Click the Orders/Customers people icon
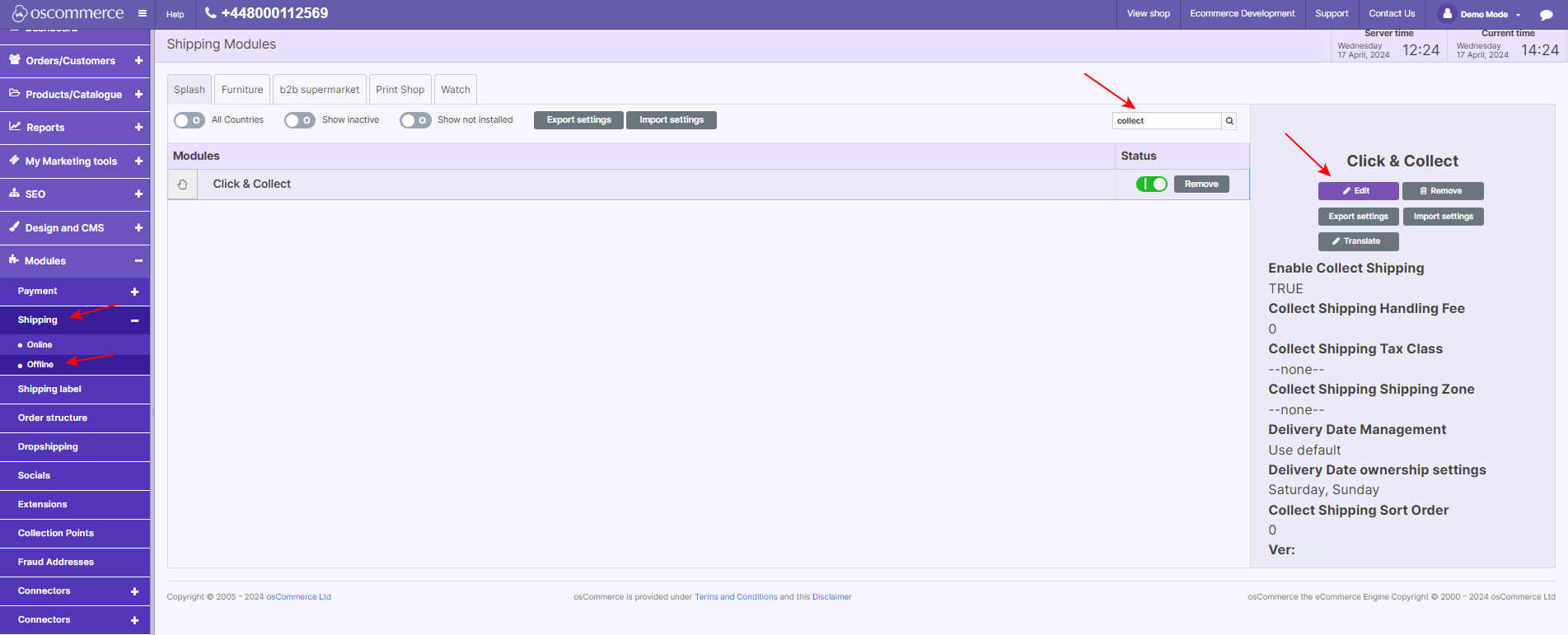Viewport: 1568px width, 635px height. (15, 59)
